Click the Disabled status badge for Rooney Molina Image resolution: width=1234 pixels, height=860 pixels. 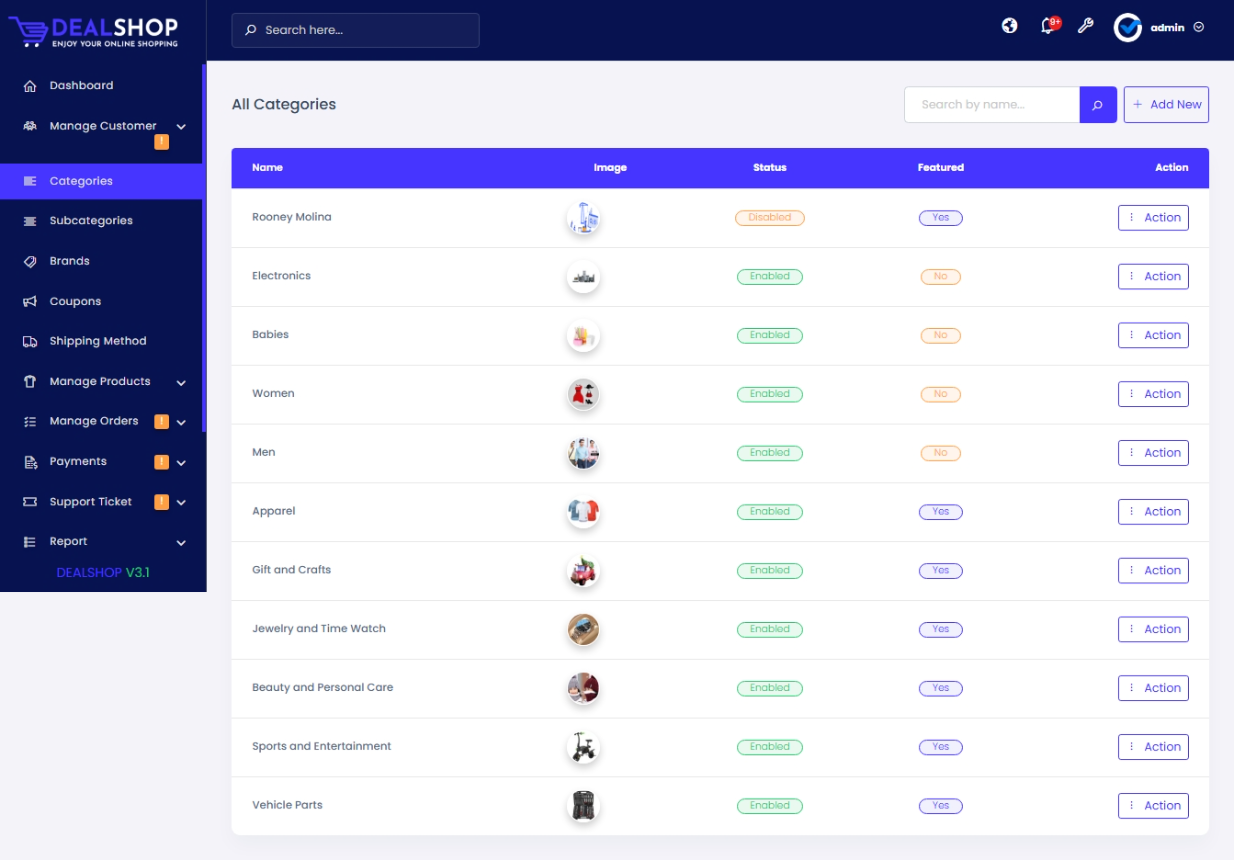point(769,218)
